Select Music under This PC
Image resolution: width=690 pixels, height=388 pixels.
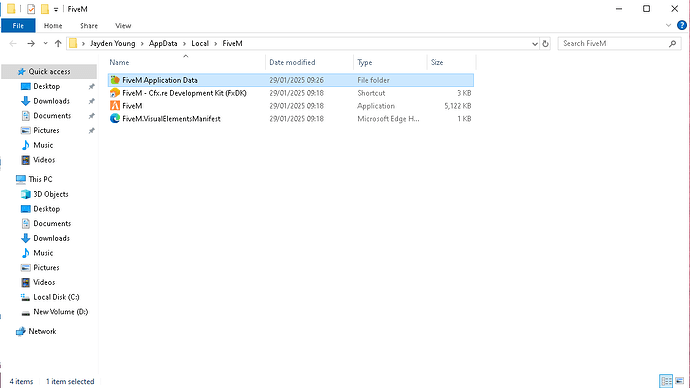pyautogui.click(x=43, y=253)
